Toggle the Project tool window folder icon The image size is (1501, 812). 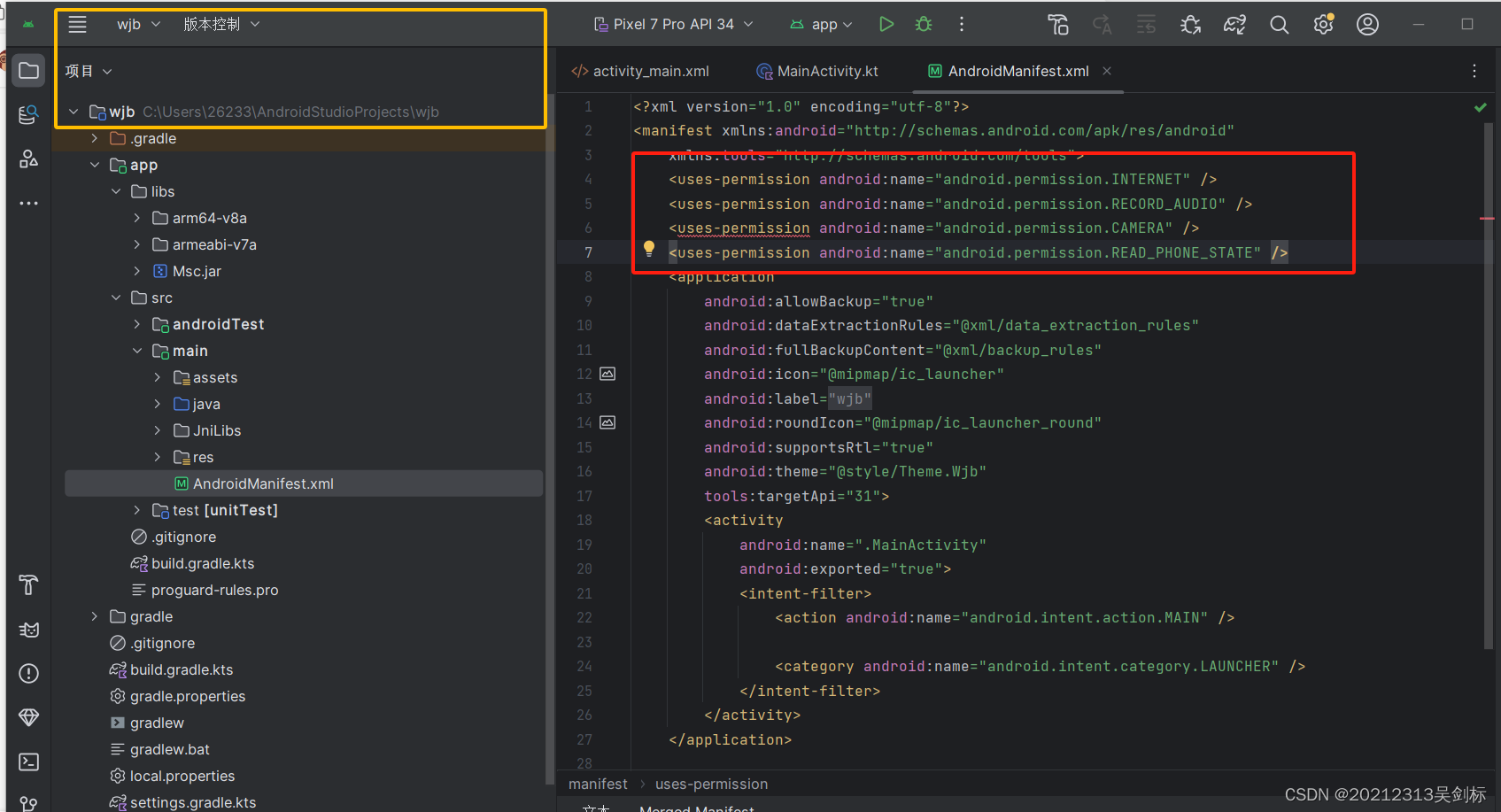29,71
